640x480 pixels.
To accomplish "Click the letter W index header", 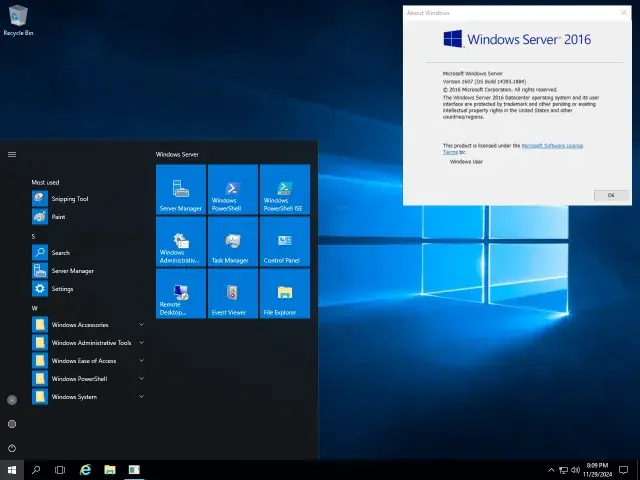I will [35, 308].
